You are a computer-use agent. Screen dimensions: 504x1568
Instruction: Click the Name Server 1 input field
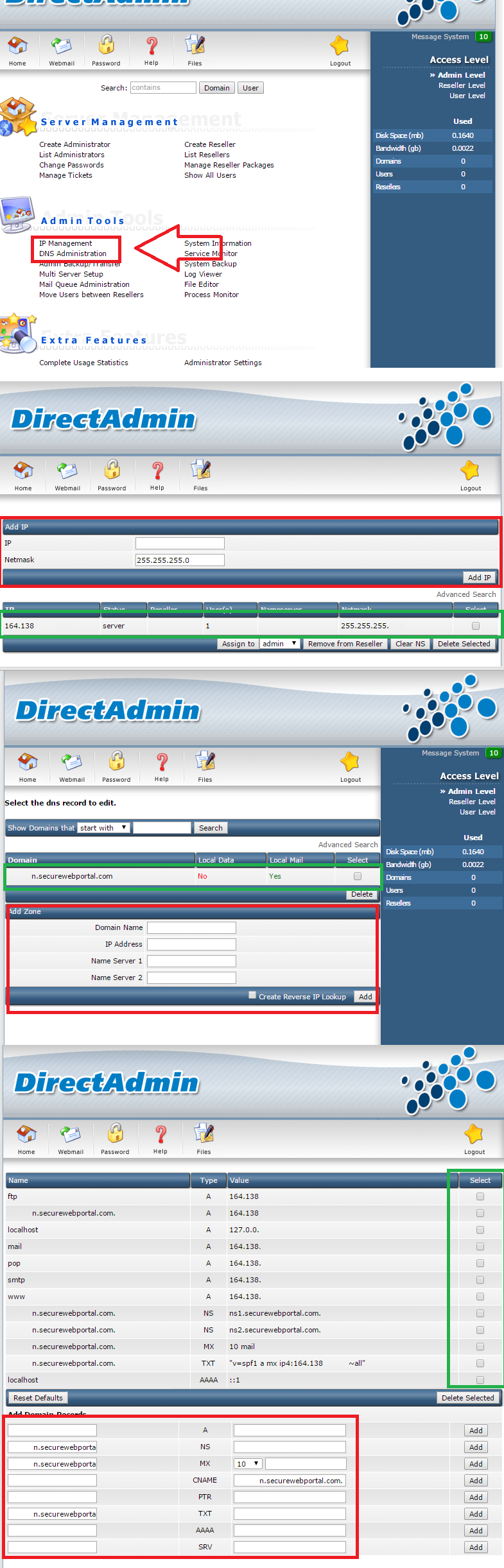point(191,961)
